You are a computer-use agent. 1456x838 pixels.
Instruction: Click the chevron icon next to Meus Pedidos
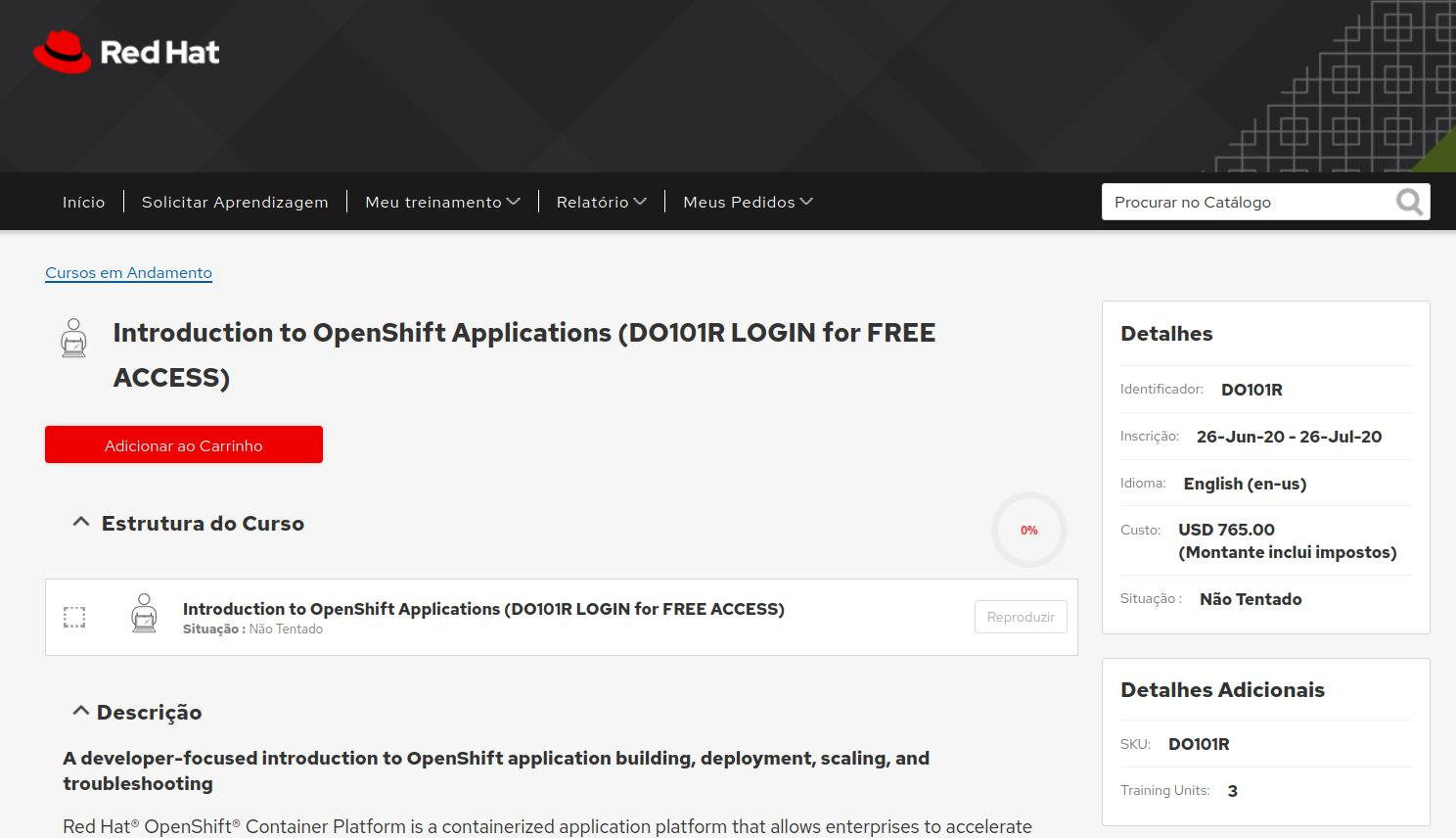(x=806, y=202)
